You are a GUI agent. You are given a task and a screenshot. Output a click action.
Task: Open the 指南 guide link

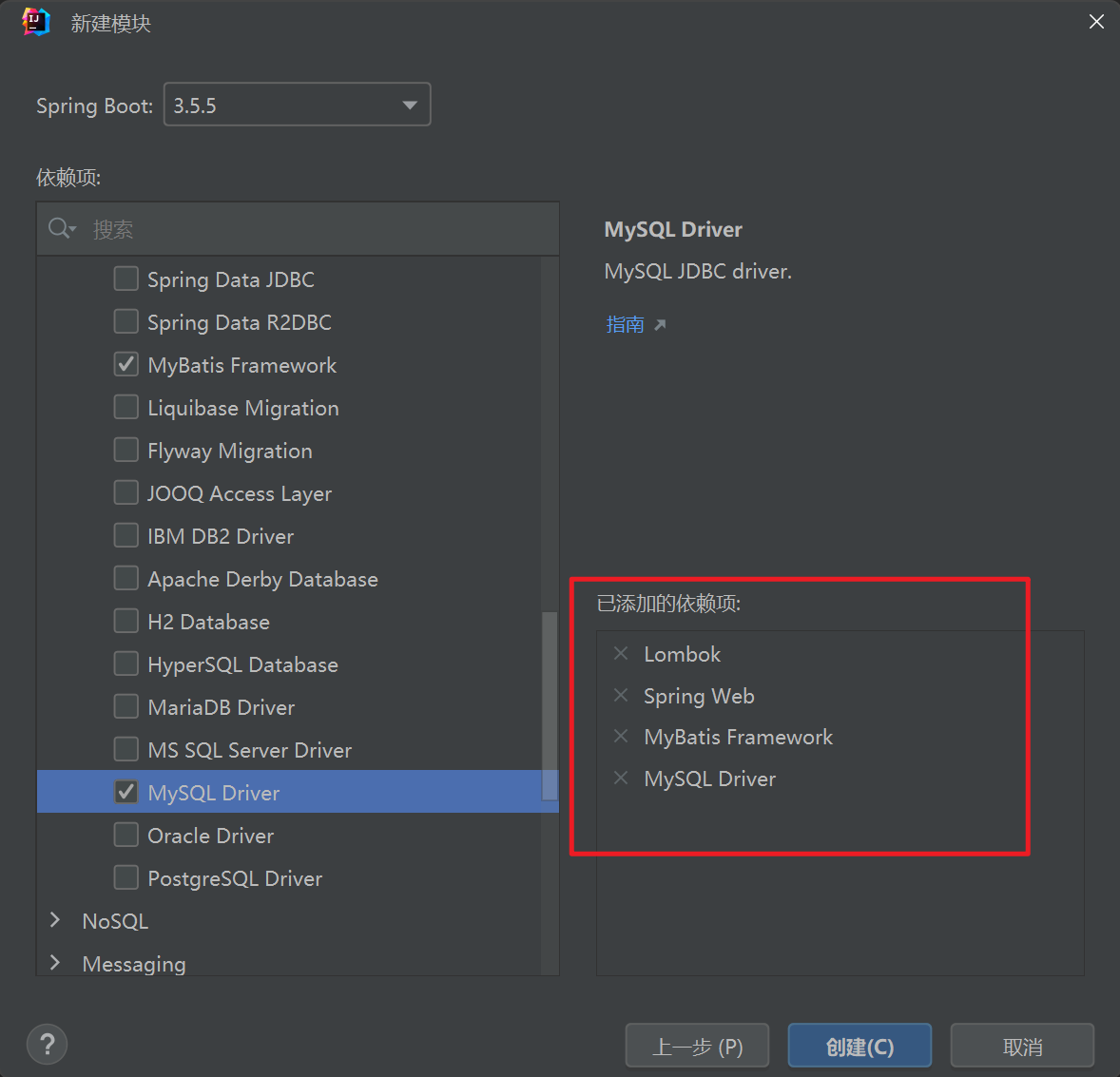click(626, 324)
